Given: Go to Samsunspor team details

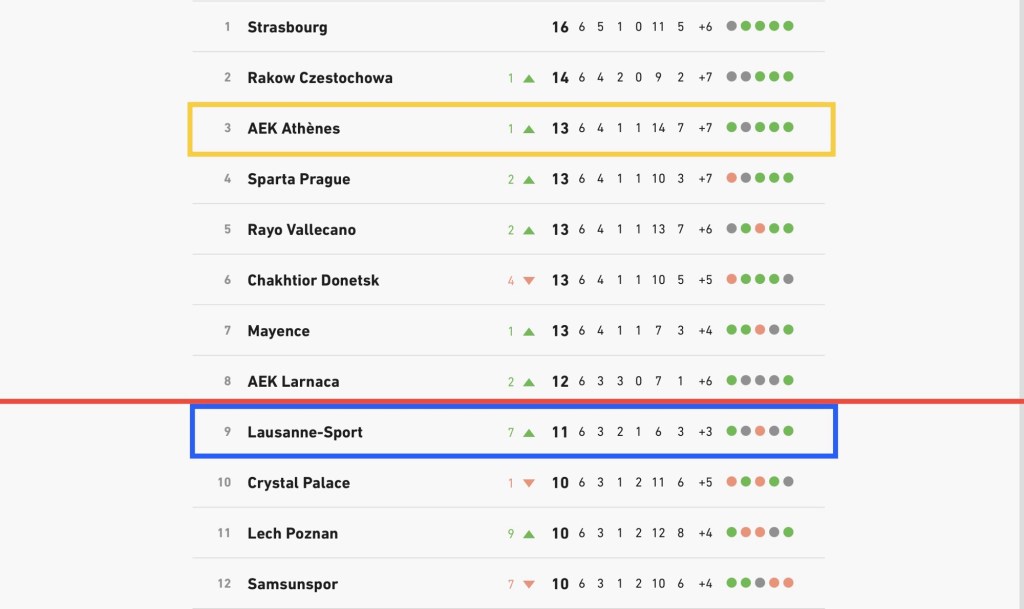Looking at the screenshot, I should pos(292,584).
